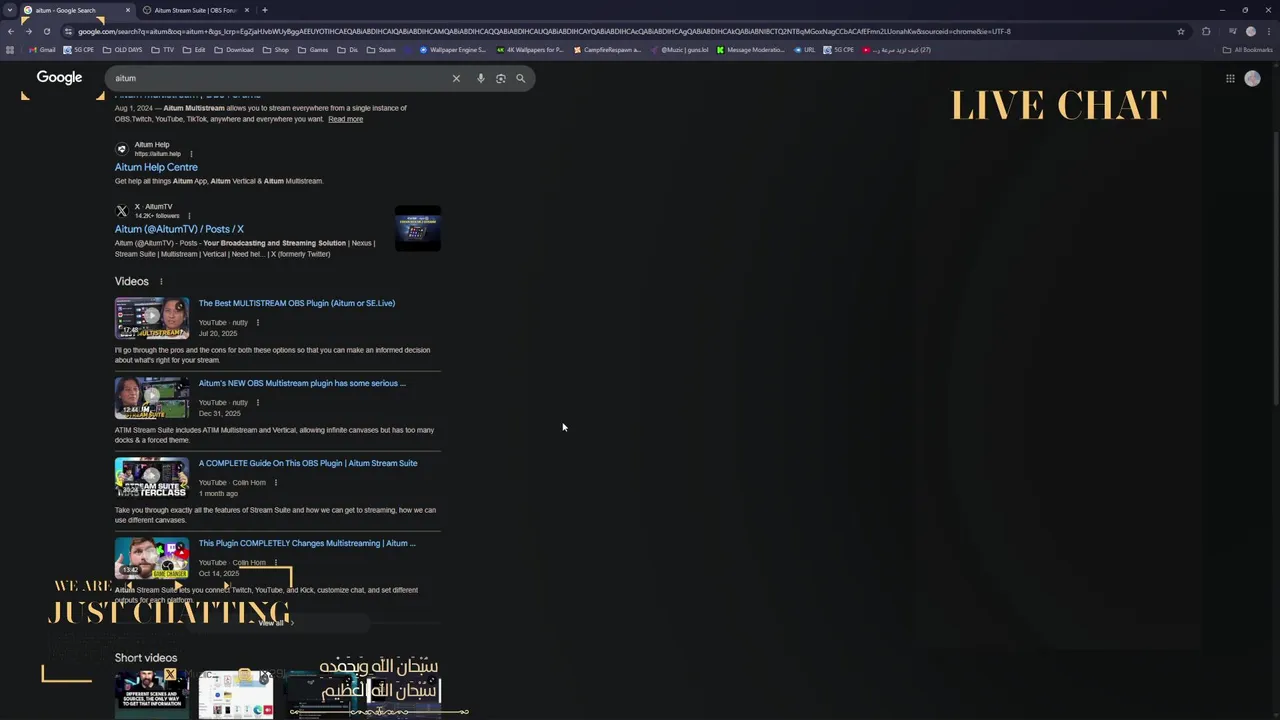Go forward to next page
The width and height of the screenshot is (1280, 720).
pyautogui.click(x=28, y=31)
